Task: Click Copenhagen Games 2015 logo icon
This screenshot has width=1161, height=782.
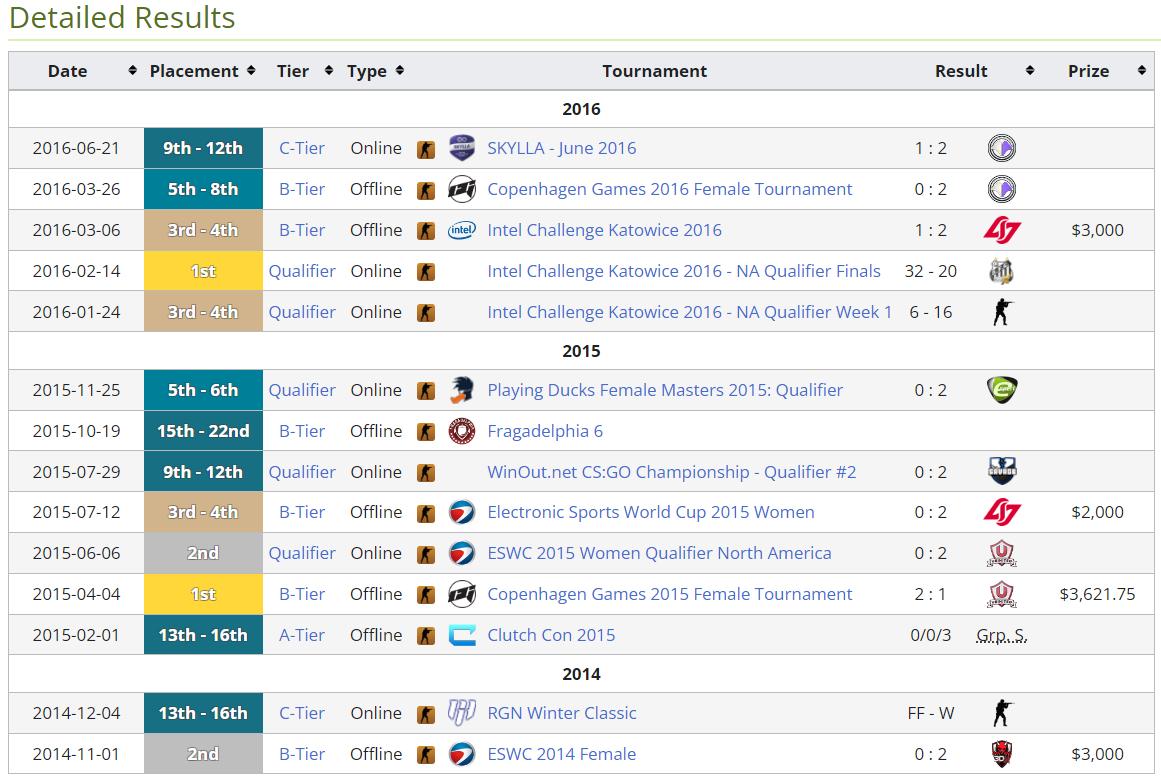Action: click(x=462, y=594)
